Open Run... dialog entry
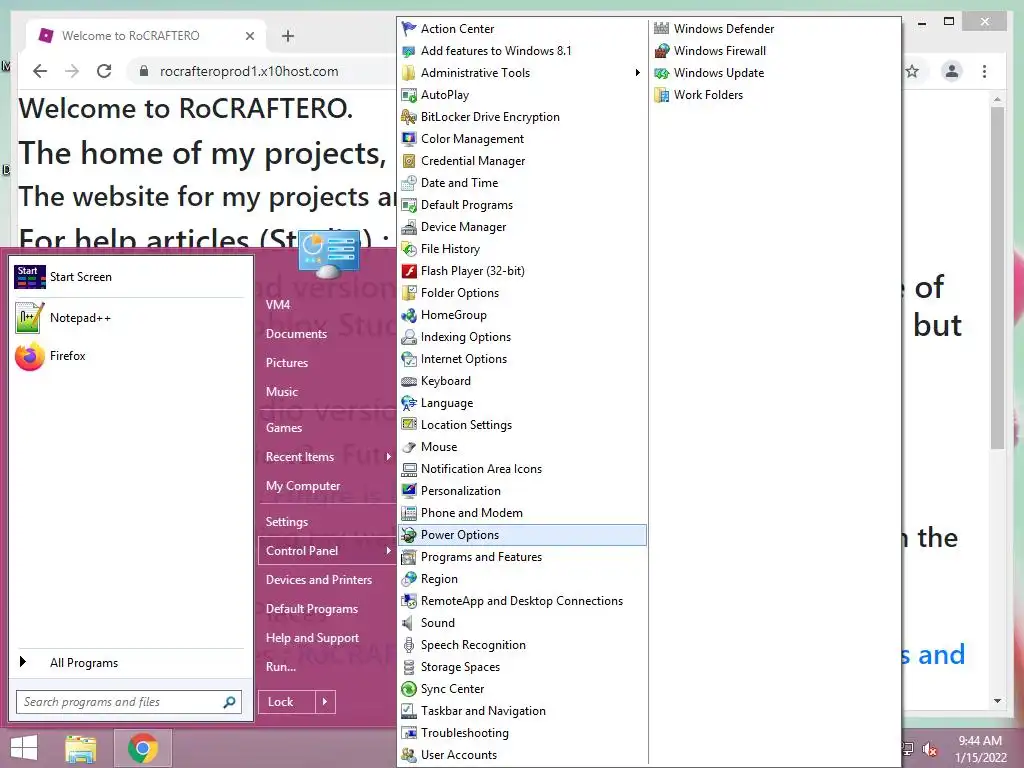 pyautogui.click(x=281, y=667)
